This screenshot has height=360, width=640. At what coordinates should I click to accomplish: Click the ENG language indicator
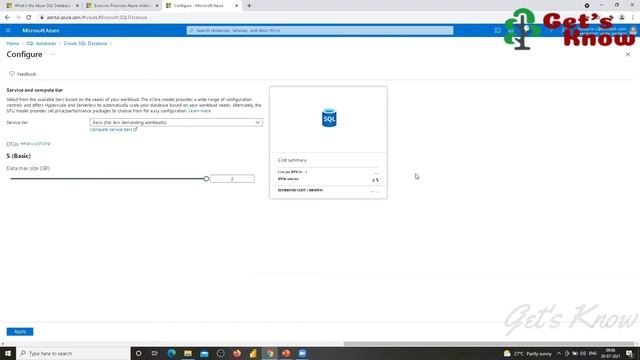point(593,353)
